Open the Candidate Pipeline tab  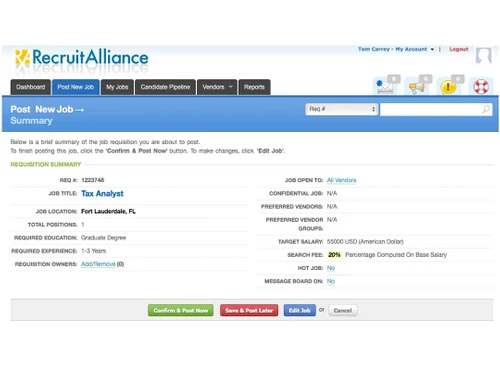pyautogui.click(x=165, y=87)
